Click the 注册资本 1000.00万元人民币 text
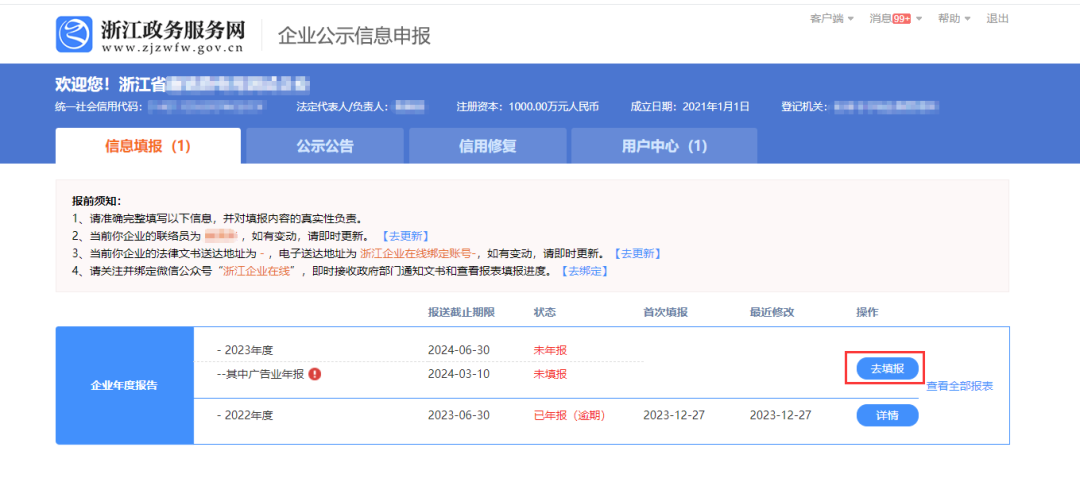 tap(528, 107)
